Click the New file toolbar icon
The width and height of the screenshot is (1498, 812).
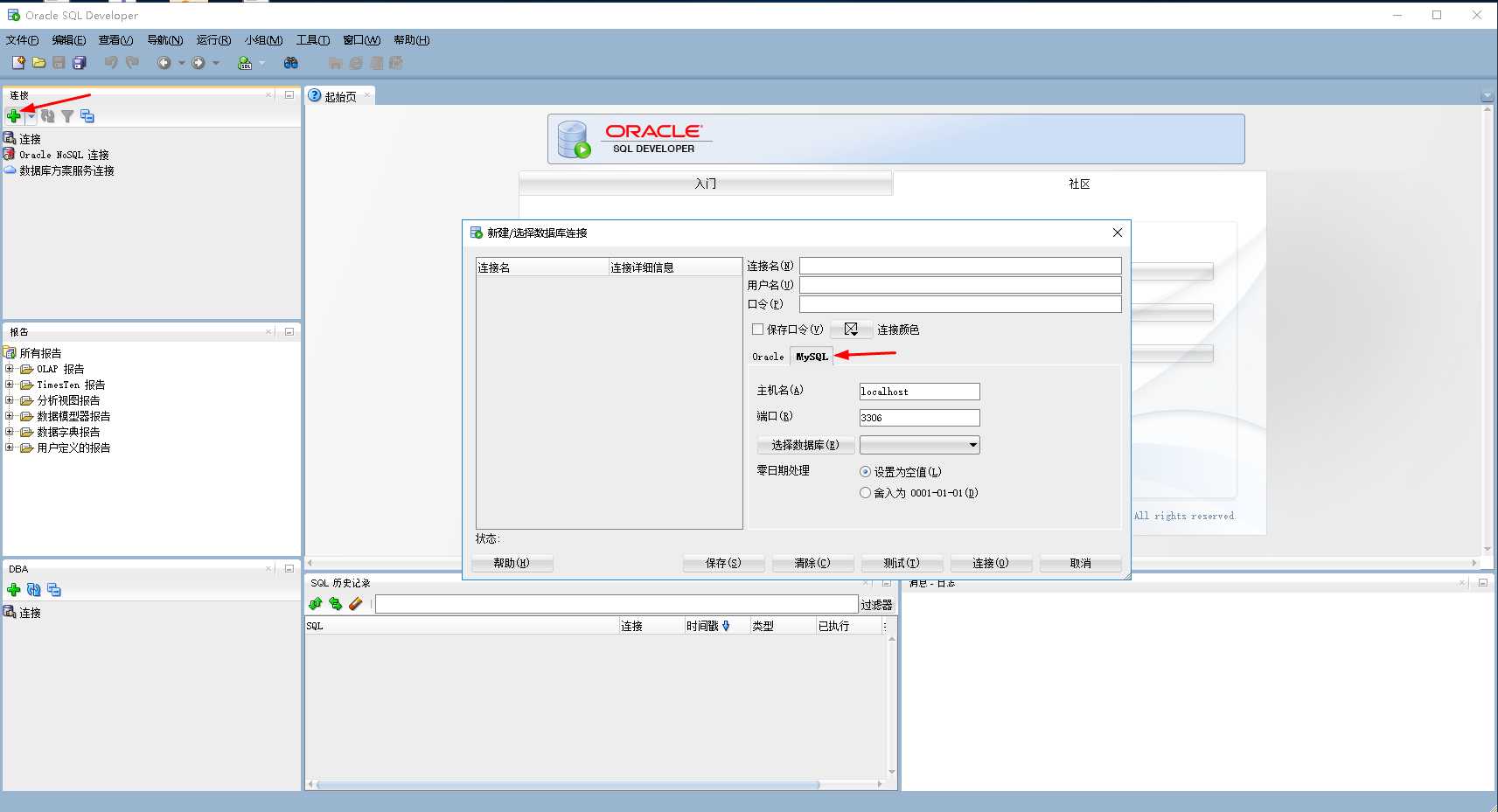[18, 63]
